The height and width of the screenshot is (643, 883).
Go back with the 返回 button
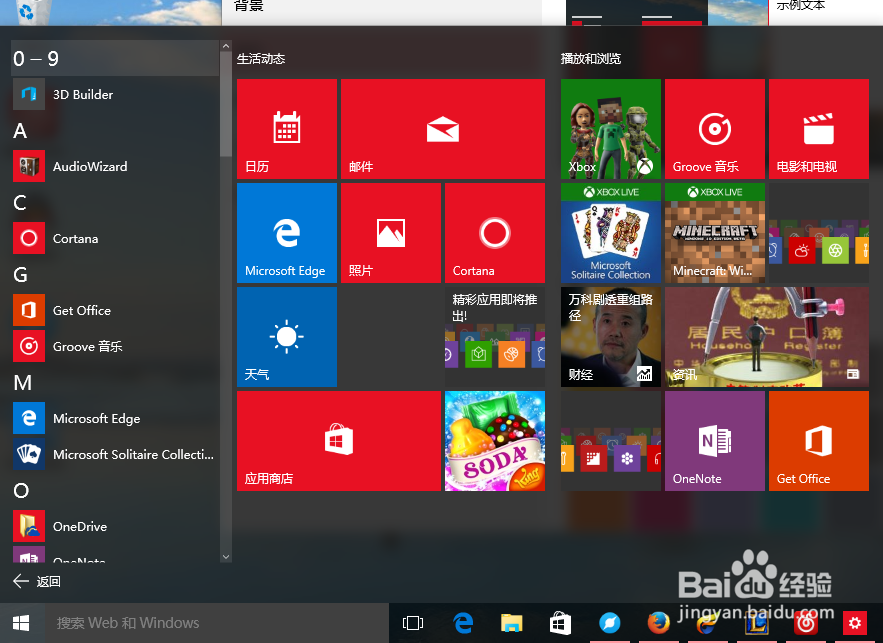37,581
